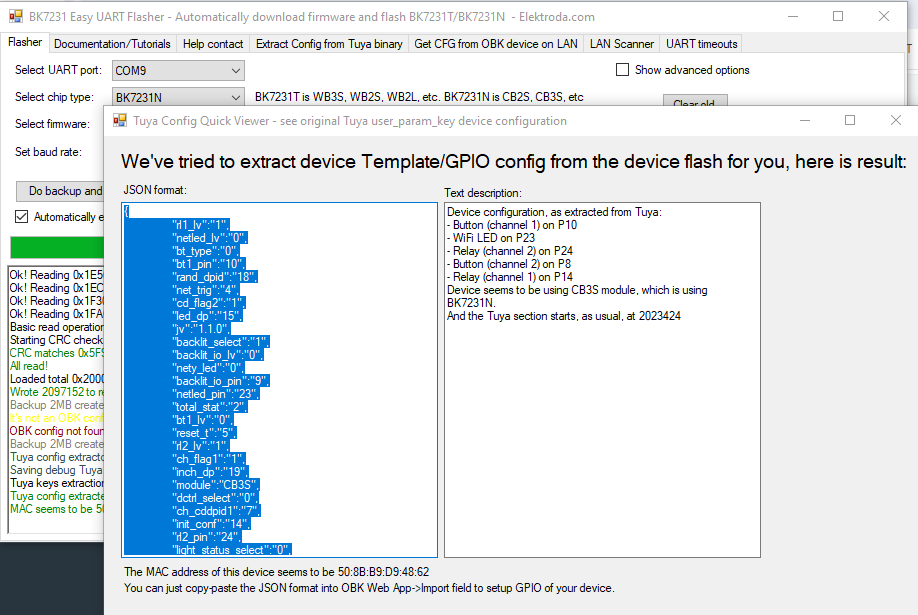The height and width of the screenshot is (615, 918).
Task: Click "Relay (channel 1) on P14" line
Action: tap(510, 276)
